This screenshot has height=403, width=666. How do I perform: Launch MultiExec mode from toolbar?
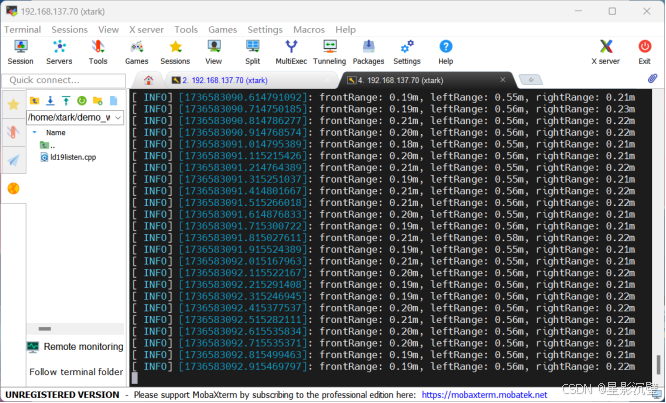point(291,52)
